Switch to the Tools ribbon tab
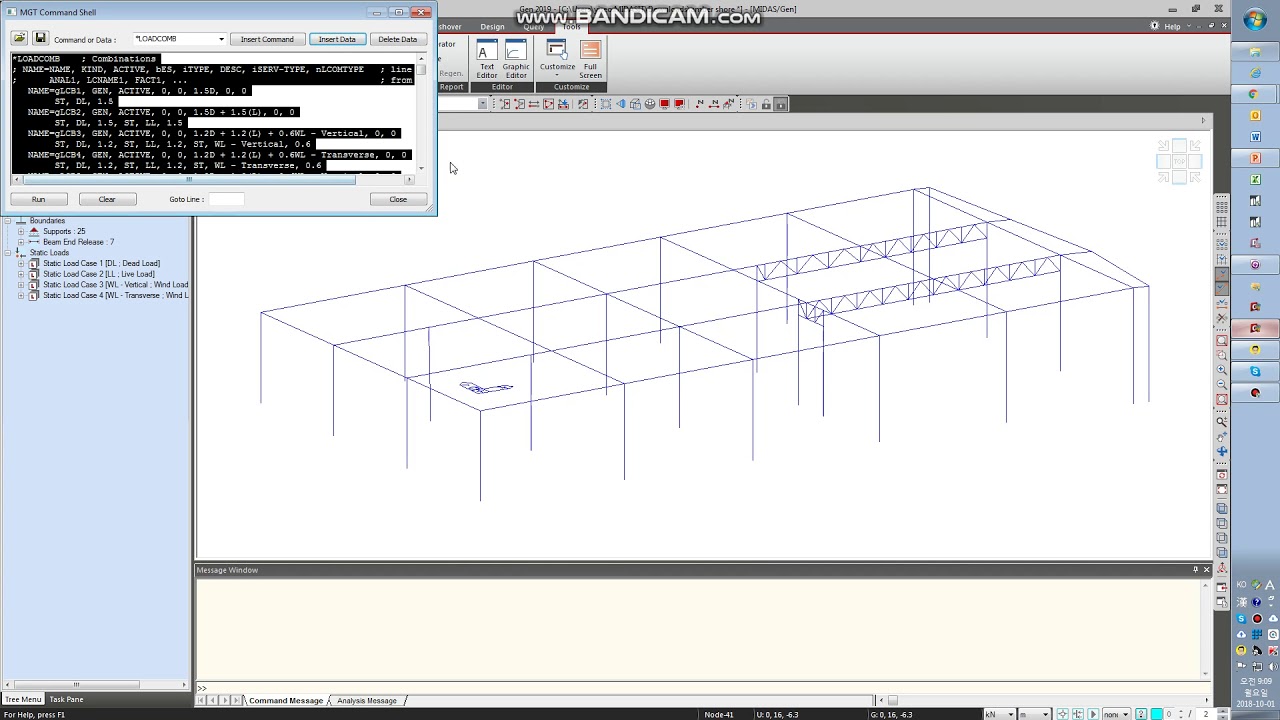Screen dimensions: 1280x720 pyautogui.click(x=571, y=27)
